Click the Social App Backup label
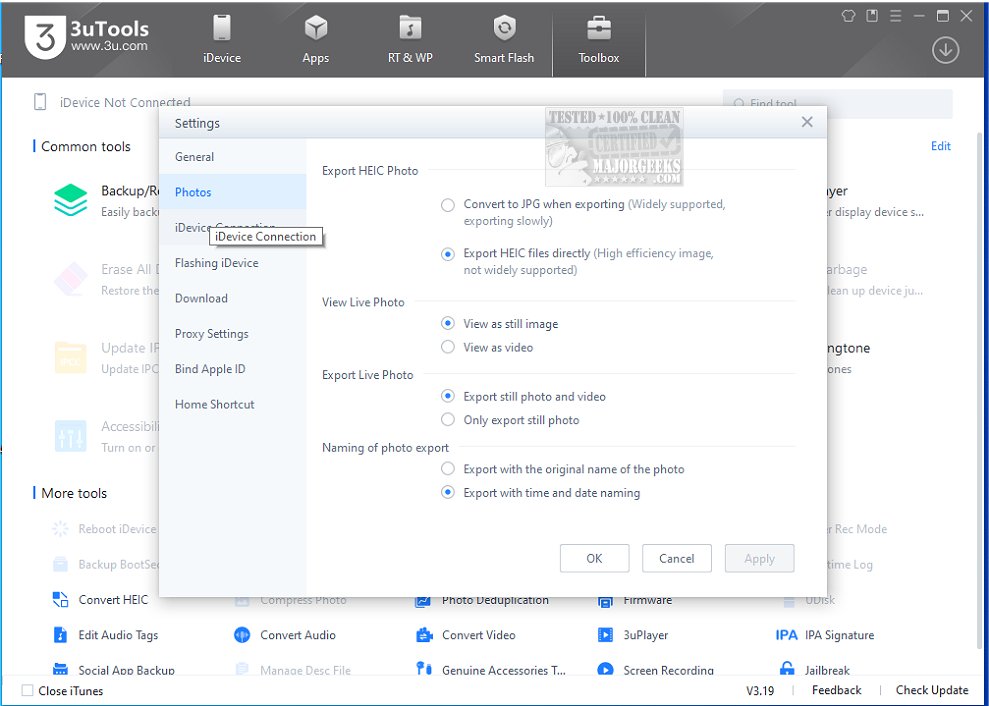The height and width of the screenshot is (706, 989). point(126,669)
